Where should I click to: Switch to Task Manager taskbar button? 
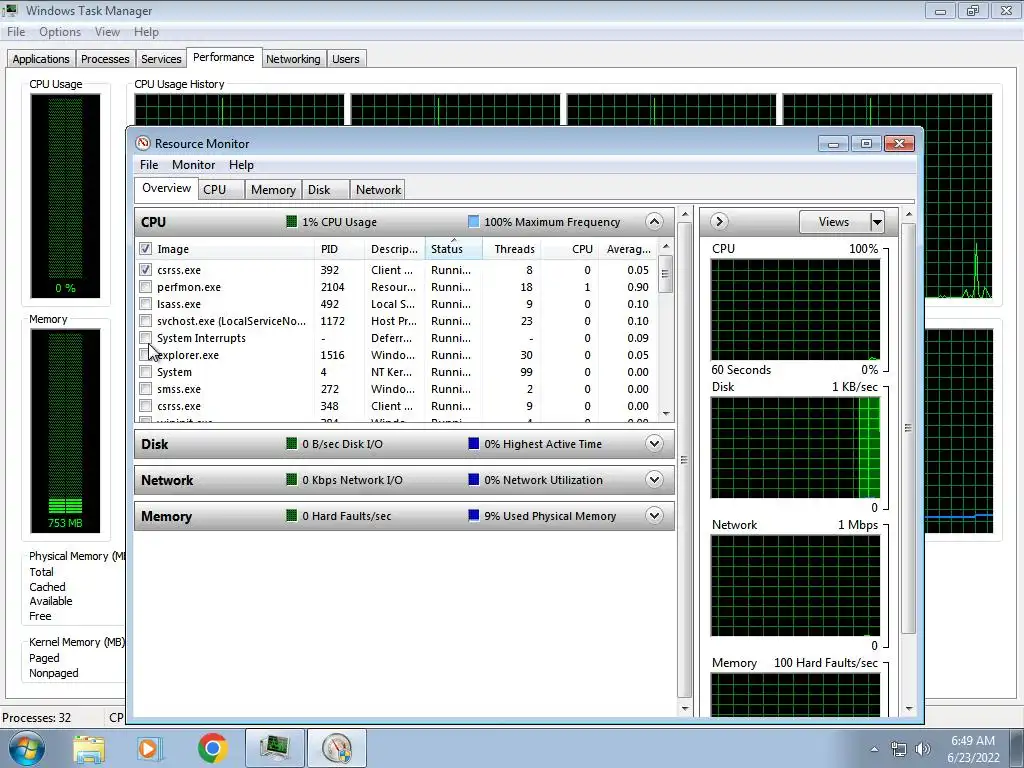275,748
